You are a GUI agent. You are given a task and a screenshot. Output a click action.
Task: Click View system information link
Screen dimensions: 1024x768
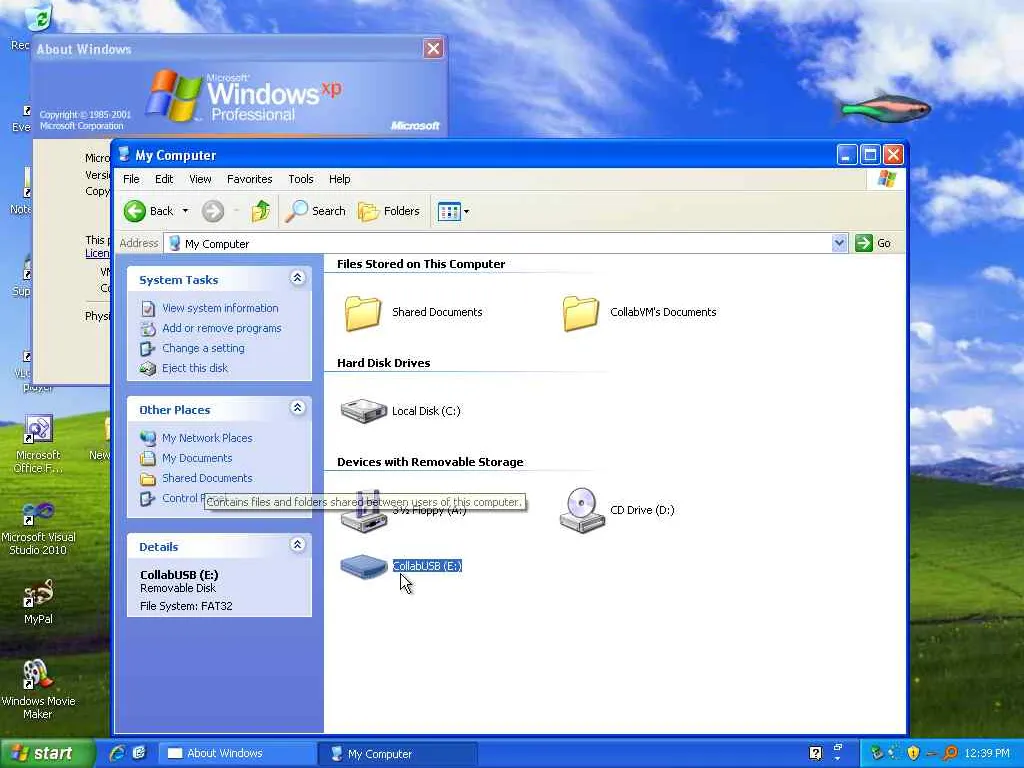pyautogui.click(x=220, y=308)
